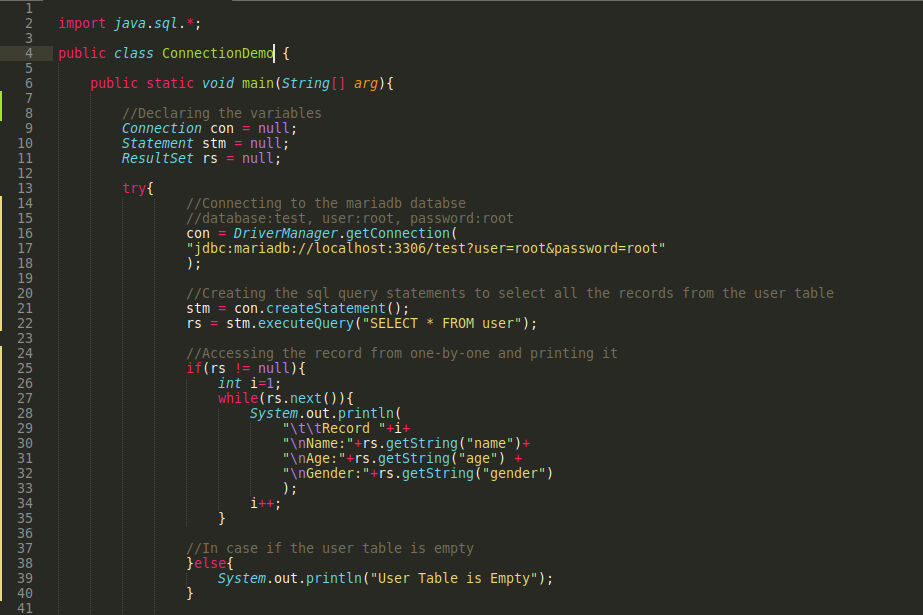Click the ResultSet type on line 11

(157, 158)
